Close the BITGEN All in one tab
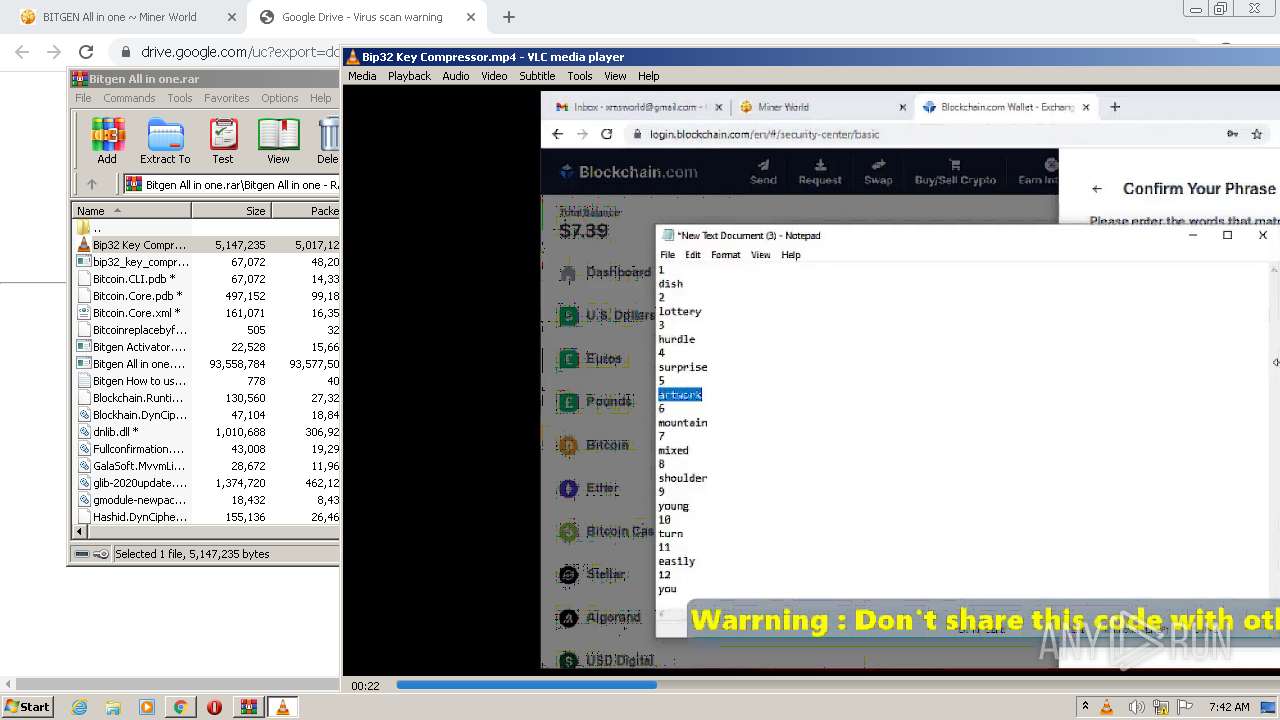The image size is (1280, 720). point(231,17)
